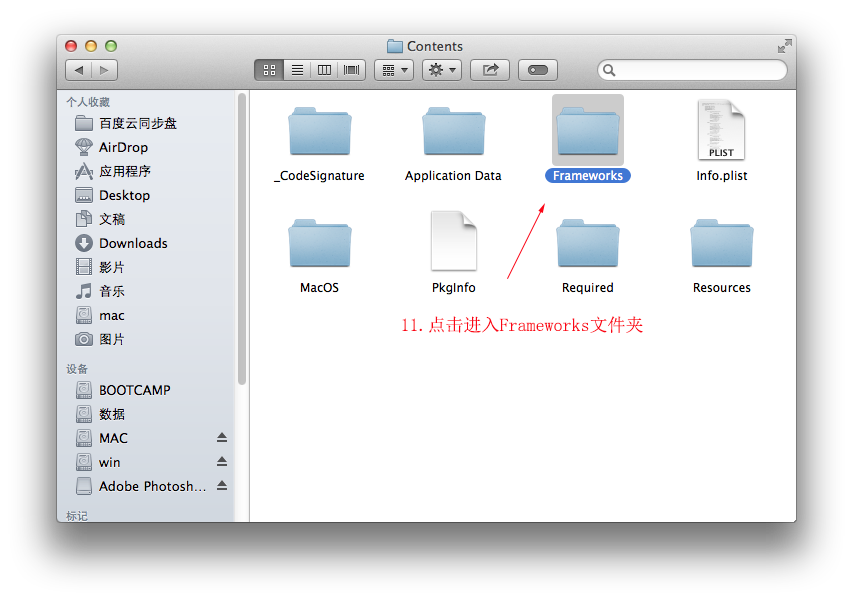This screenshot has height=601, width=853.
Task: Open 音乐 in the sidebar
Action: [147, 291]
